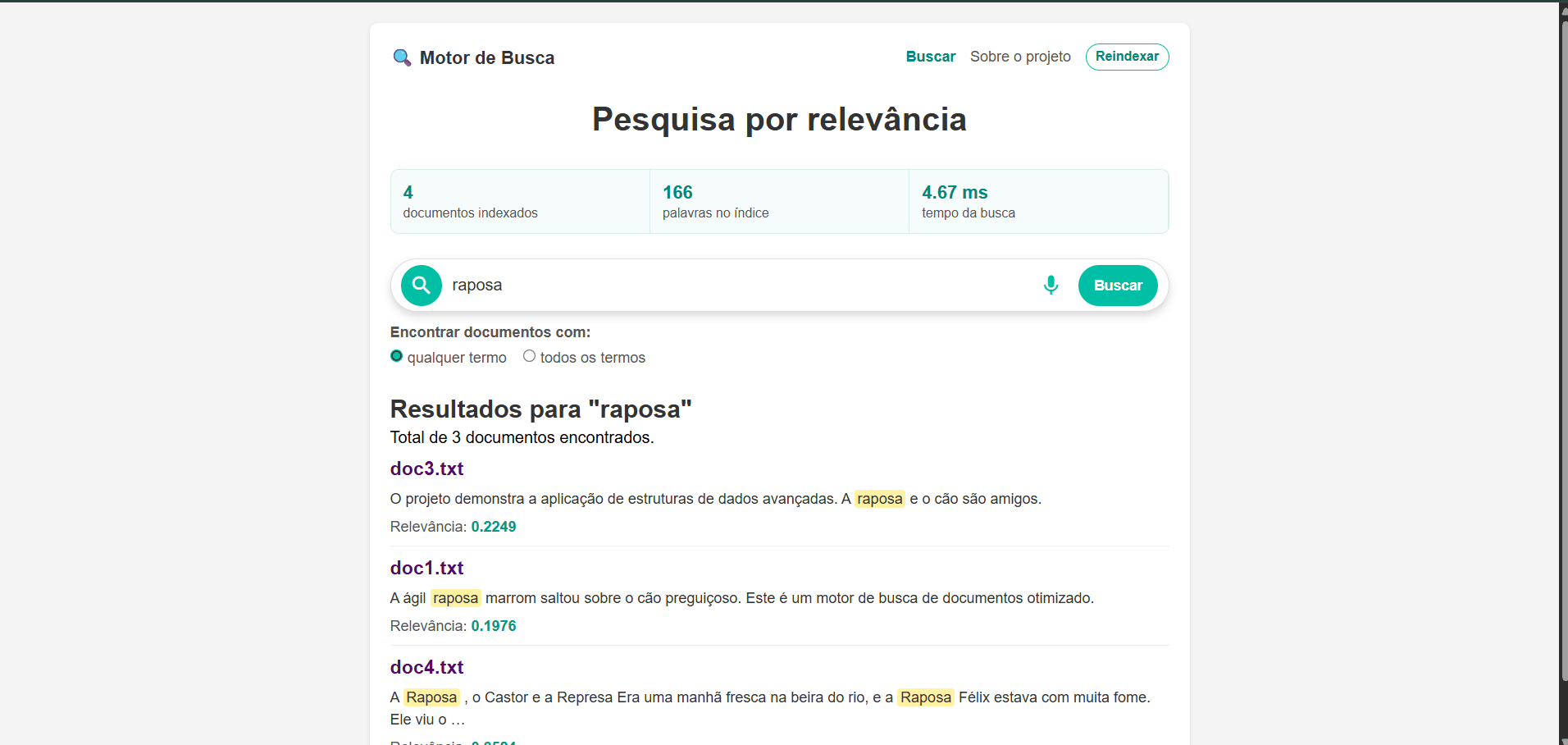Image resolution: width=1568 pixels, height=745 pixels.
Task: Select the "todos os termos" radio option
Action: click(x=529, y=356)
